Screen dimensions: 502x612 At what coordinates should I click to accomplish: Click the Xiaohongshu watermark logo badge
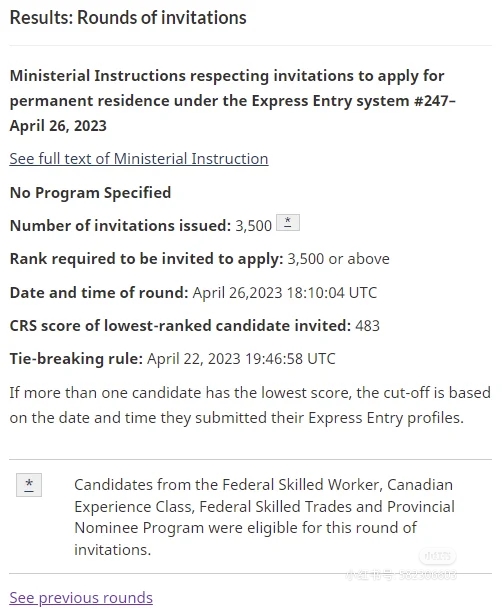(x=438, y=556)
